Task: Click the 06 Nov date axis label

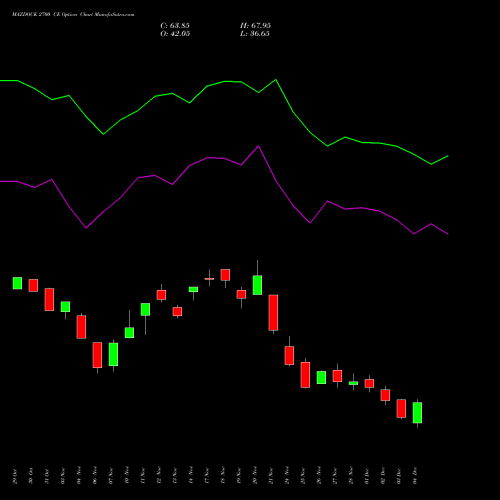Action: [95, 476]
